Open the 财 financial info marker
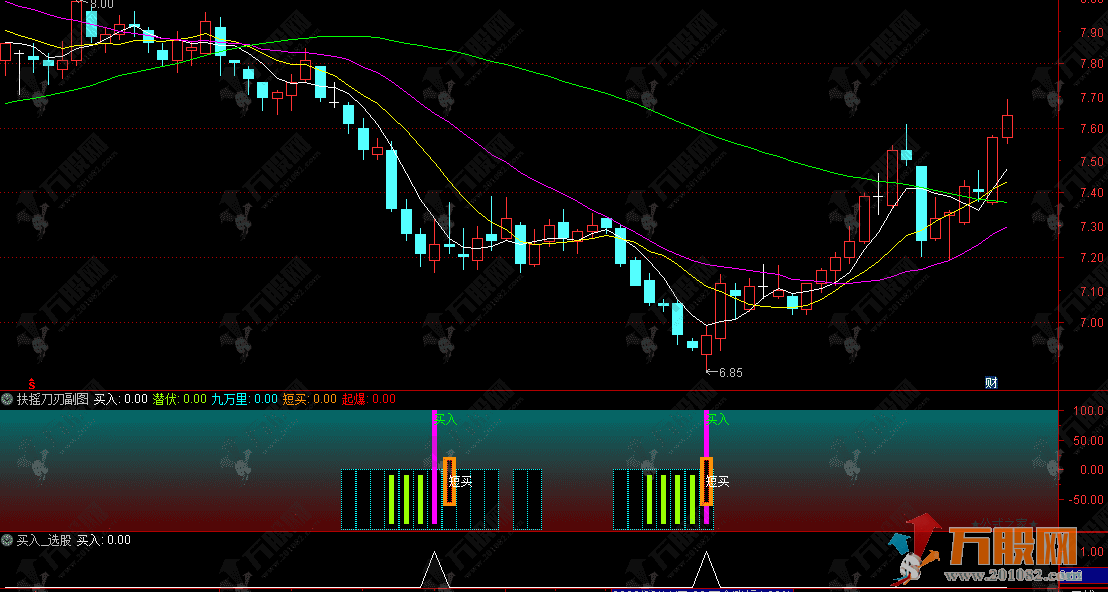 coord(991,382)
